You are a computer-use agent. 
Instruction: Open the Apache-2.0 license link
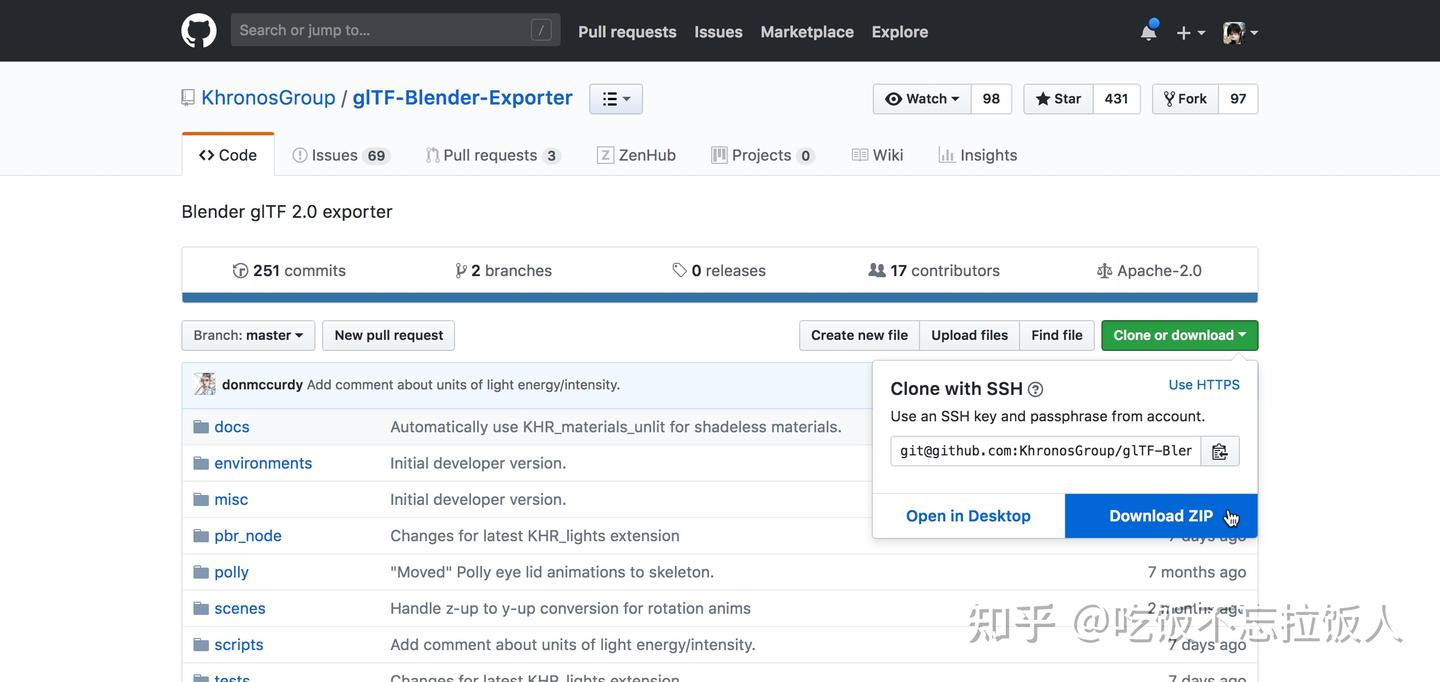click(1149, 270)
